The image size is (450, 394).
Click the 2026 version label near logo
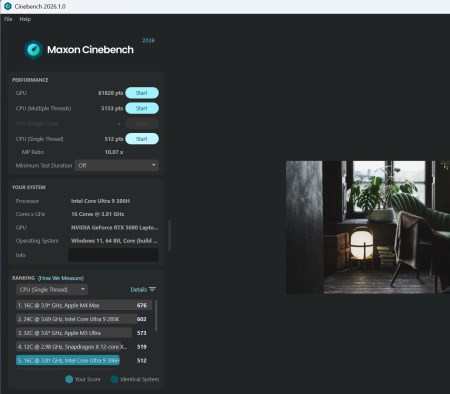pos(148,40)
